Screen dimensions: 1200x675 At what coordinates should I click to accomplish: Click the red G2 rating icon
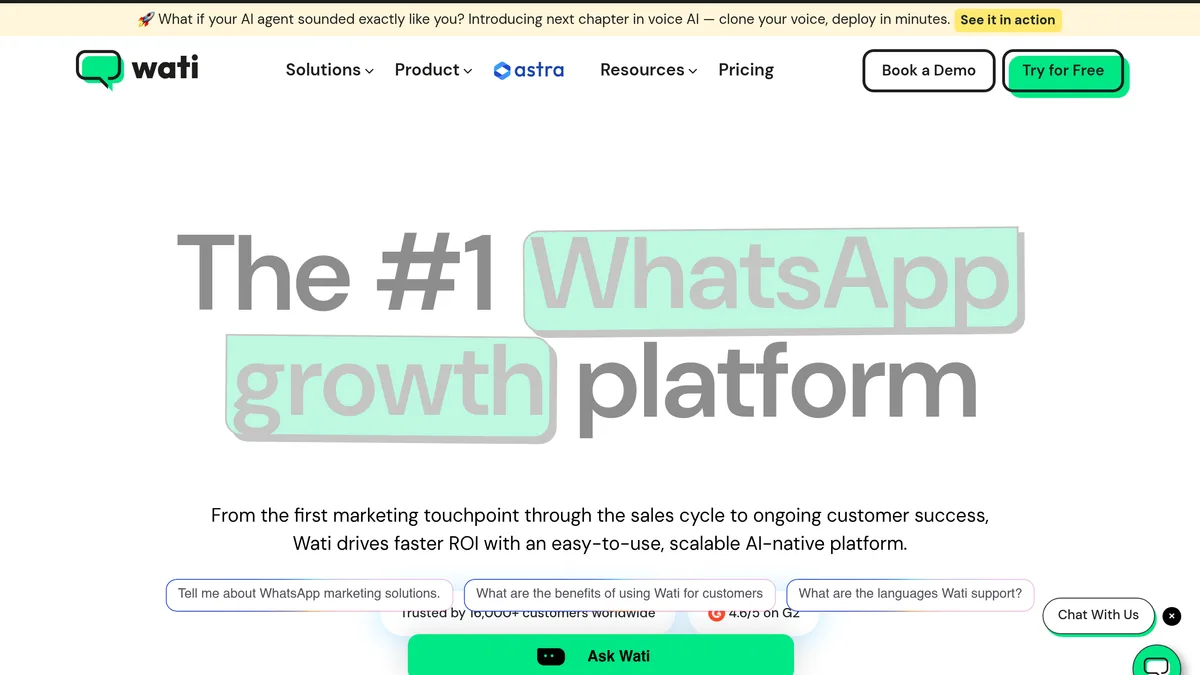coord(716,613)
